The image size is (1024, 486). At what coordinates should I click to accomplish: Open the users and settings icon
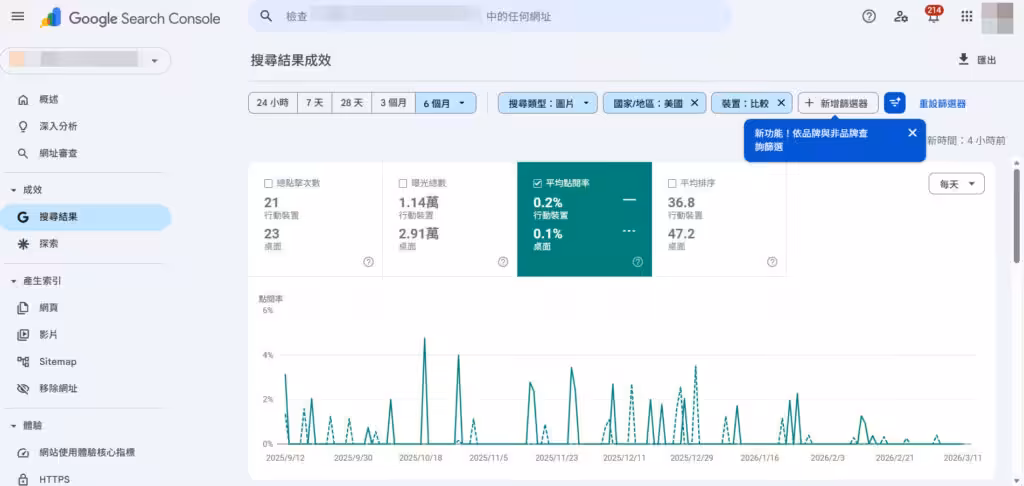(901, 16)
